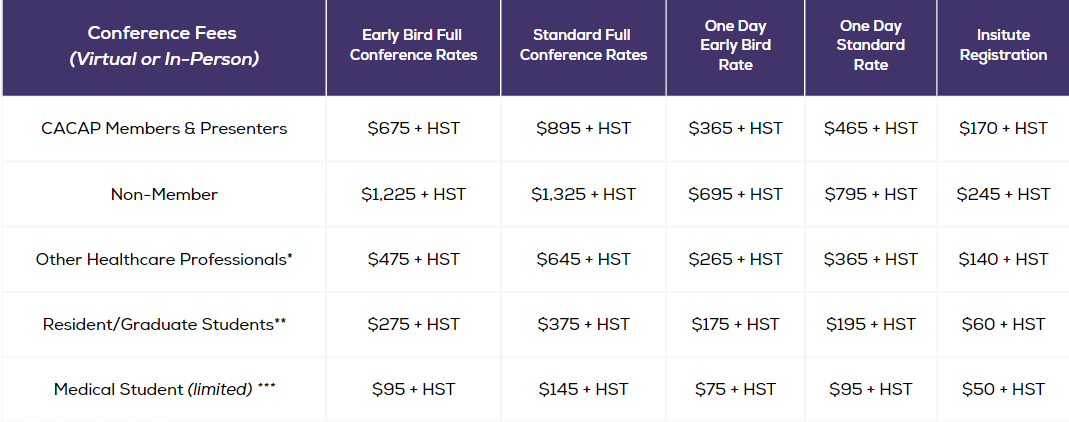Viewport: 1069px width, 422px height.
Task: Select the $50 + HST price cell
Action: point(1003,389)
